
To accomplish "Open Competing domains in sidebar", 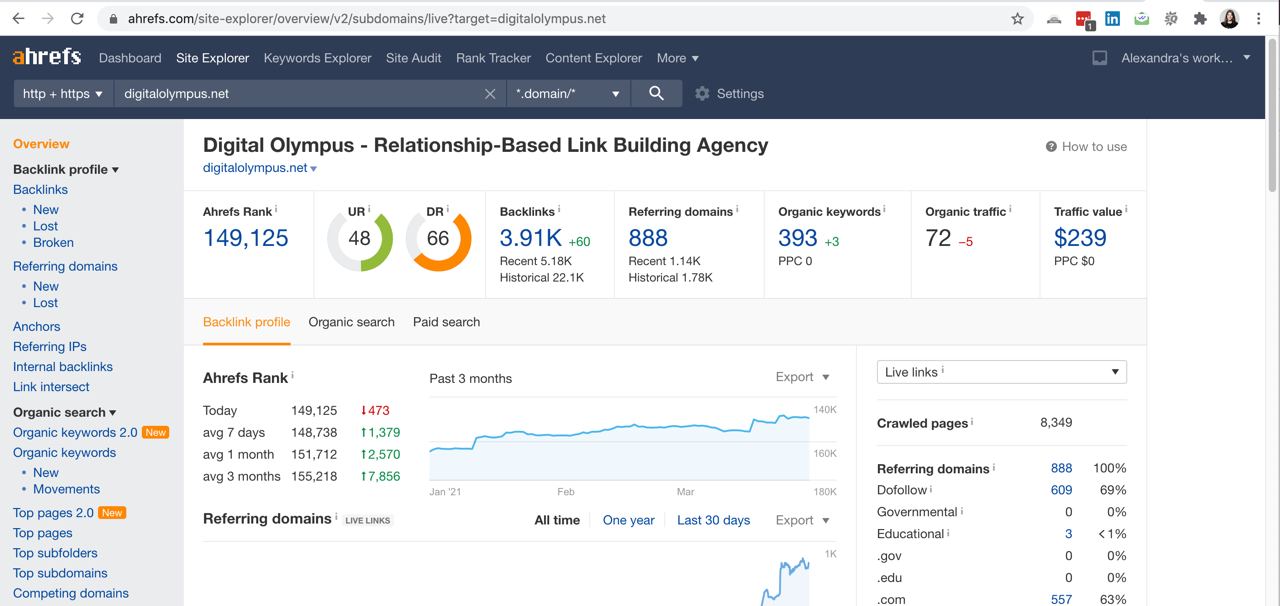I will tap(71, 592).
